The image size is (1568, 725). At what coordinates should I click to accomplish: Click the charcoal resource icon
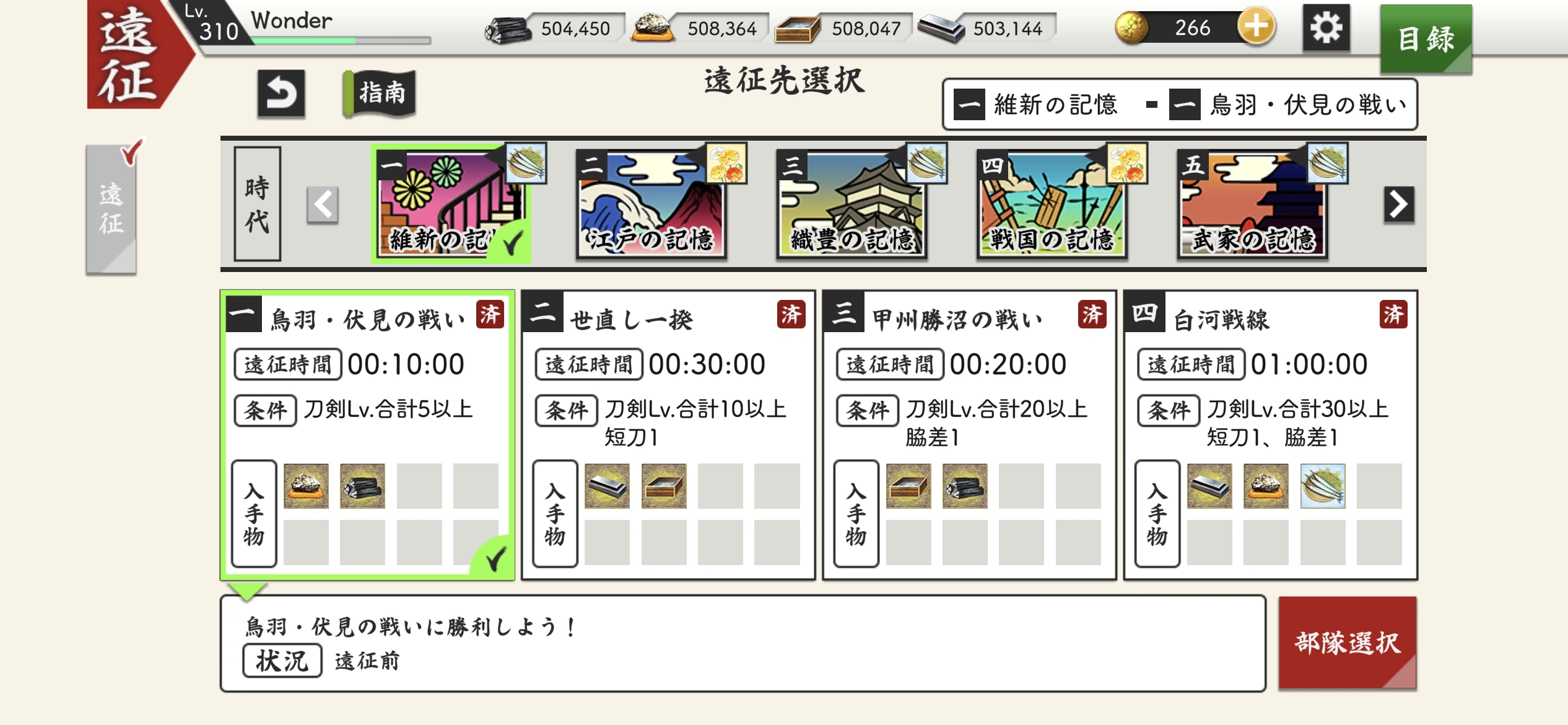point(507,29)
